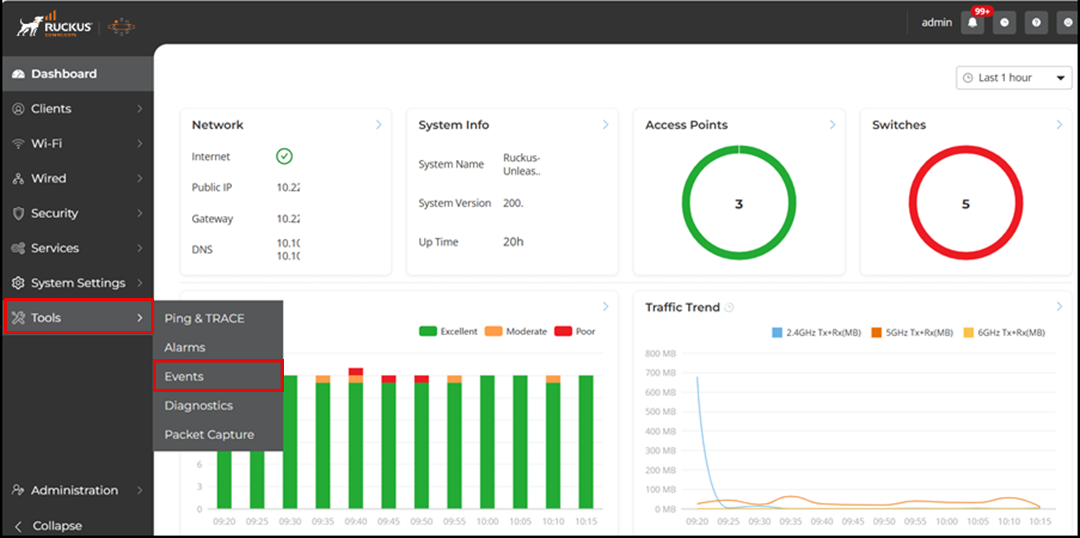
Task: Click the 09:40 bar in the client chart
Action: [x=356, y=438]
